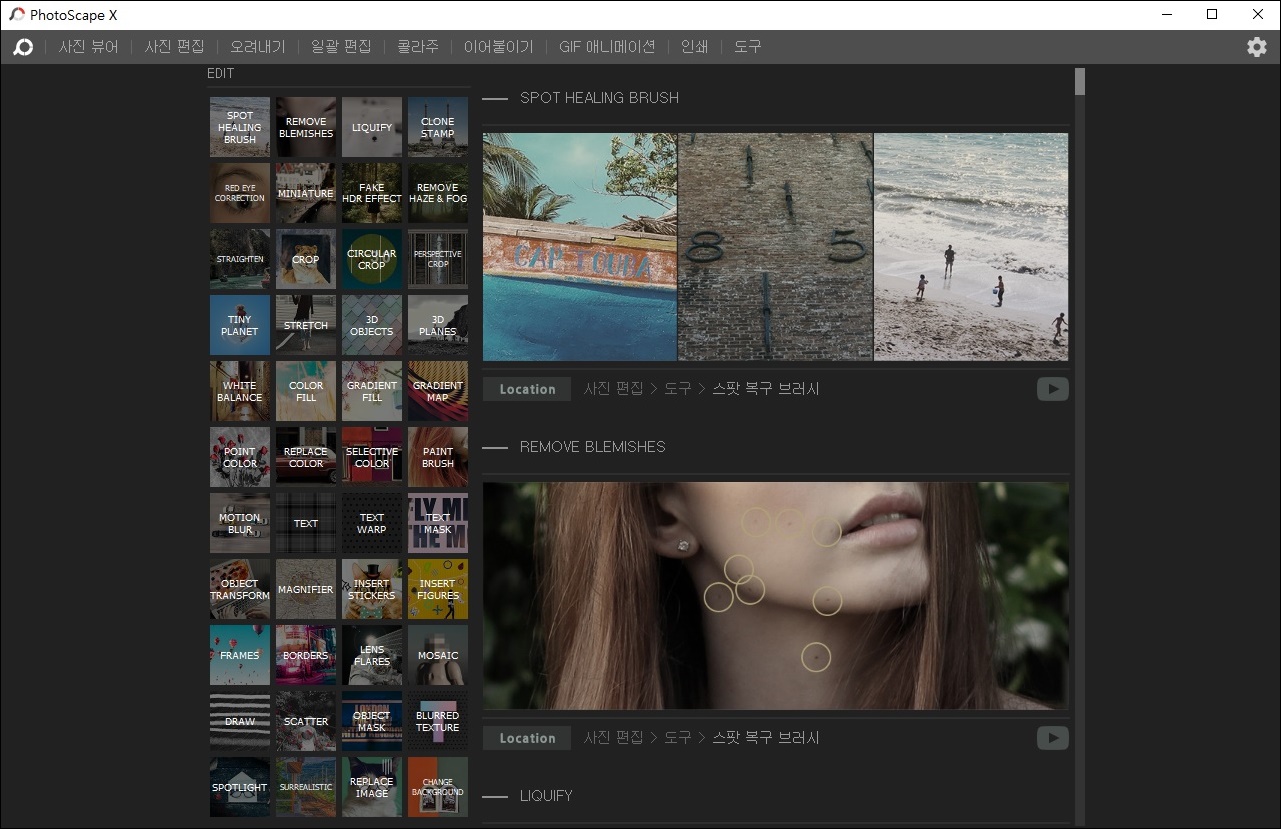Open the Motion Blur tile
This screenshot has width=1281, height=829.
point(240,523)
